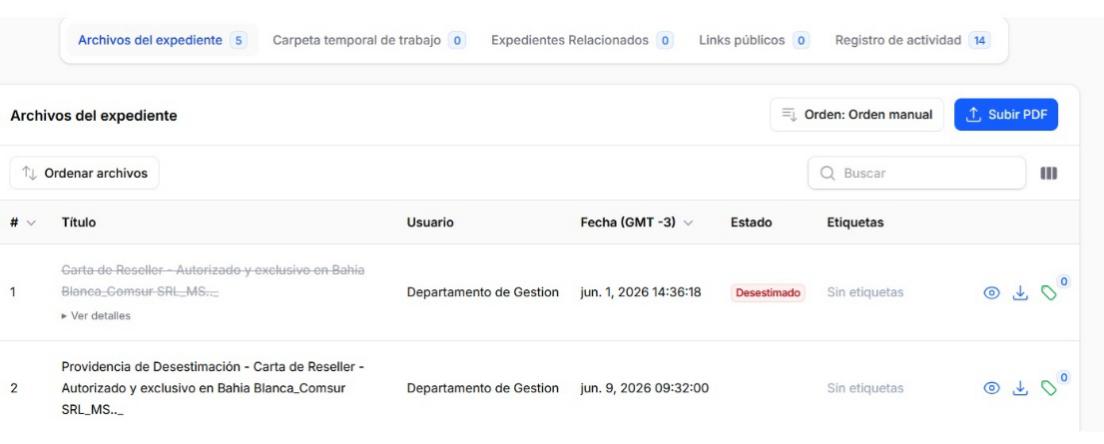
Task: Click the Ordenar archivos button
Action: (x=84, y=173)
